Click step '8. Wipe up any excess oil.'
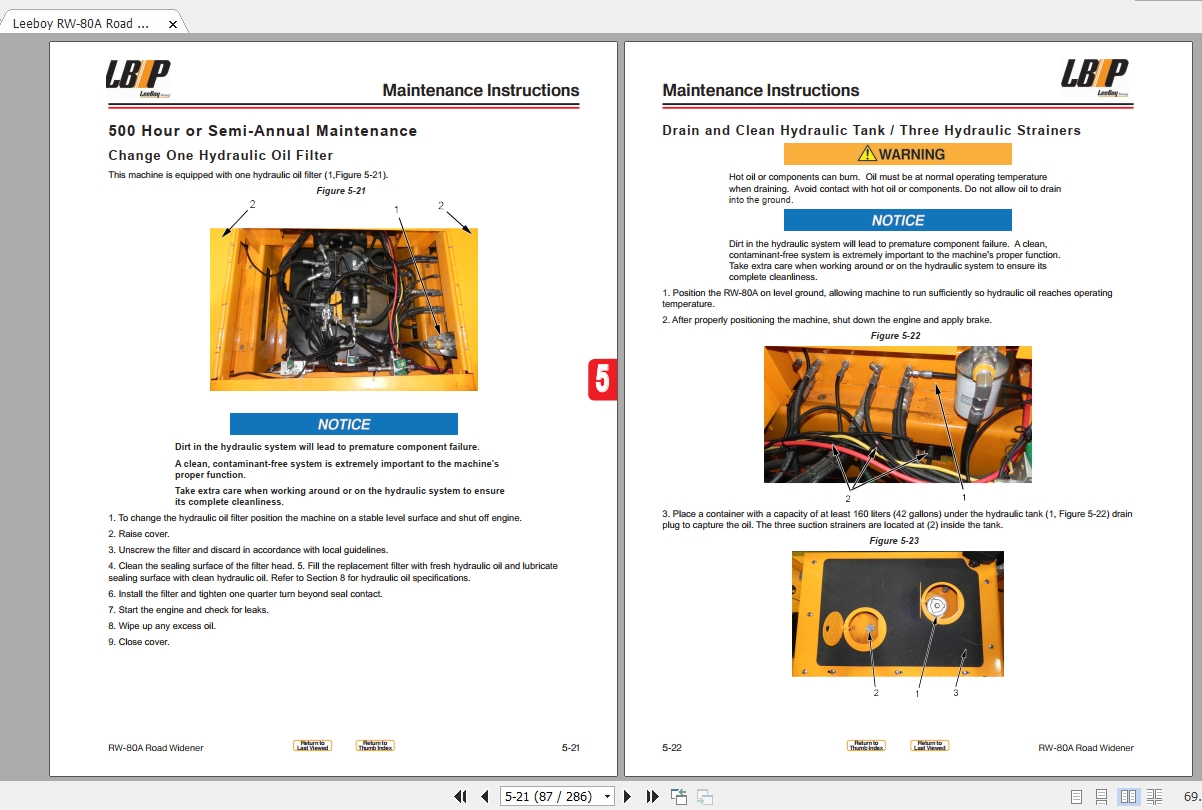 (x=162, y=626)
